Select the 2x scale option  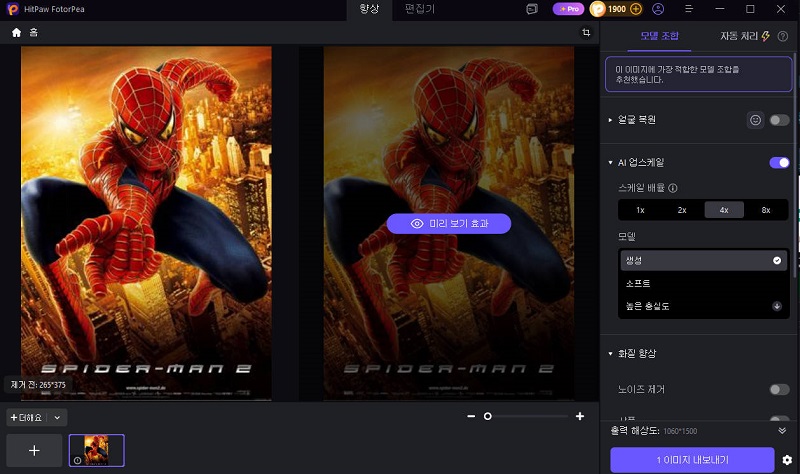682,210
